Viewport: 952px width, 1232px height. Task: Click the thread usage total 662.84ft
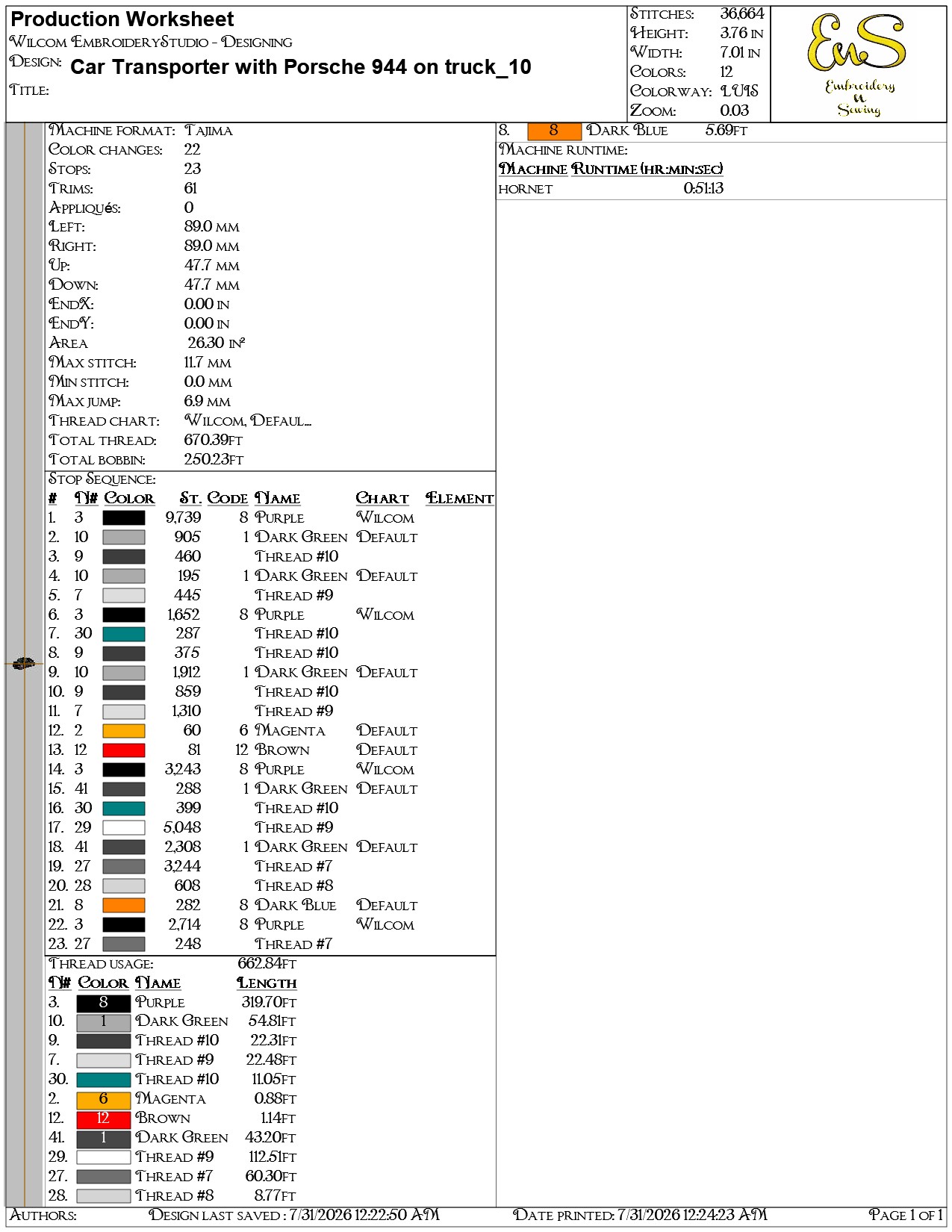pos(267,964)
